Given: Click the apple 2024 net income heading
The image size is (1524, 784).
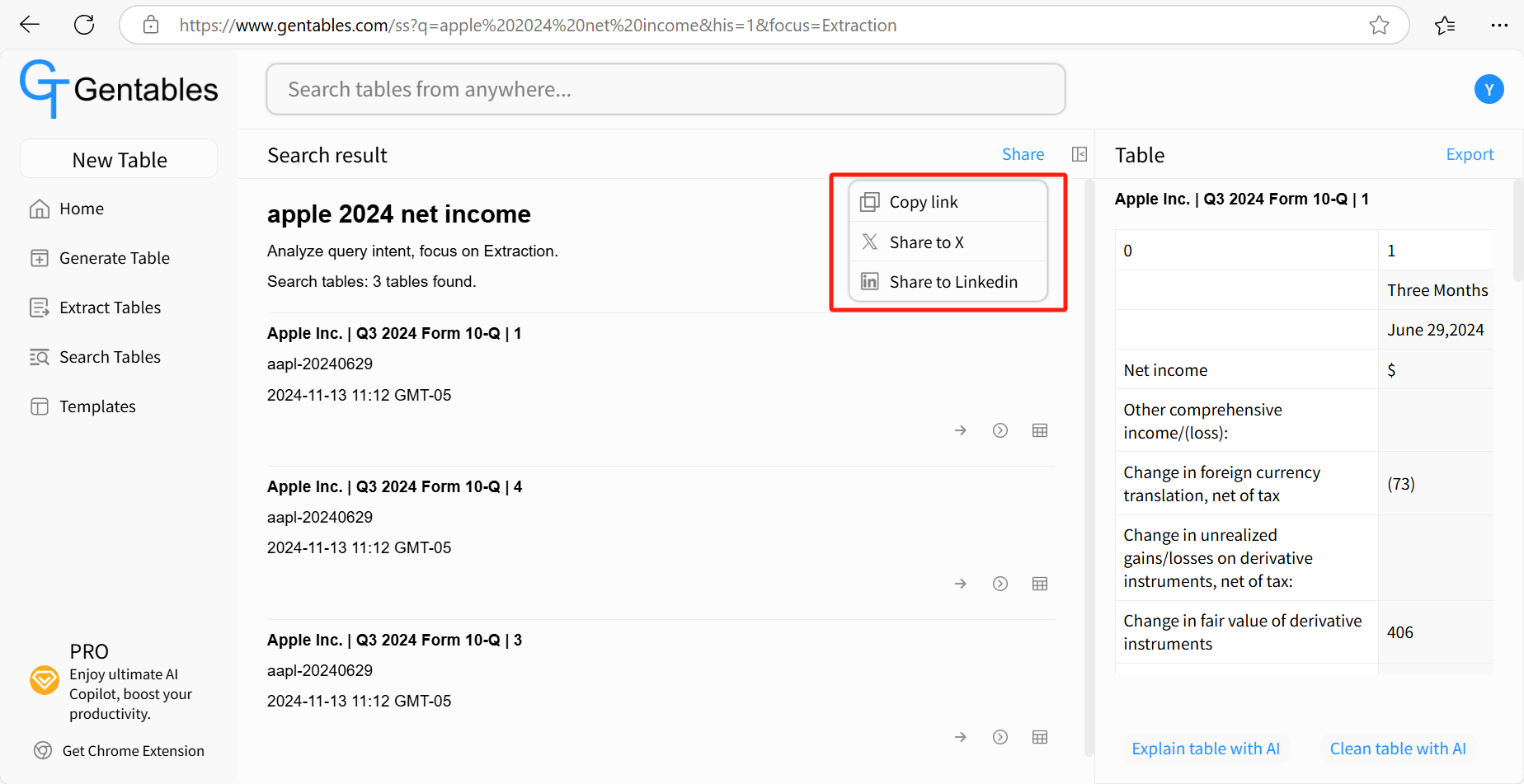Looking at the screenshot, I should tap(398, 214).
